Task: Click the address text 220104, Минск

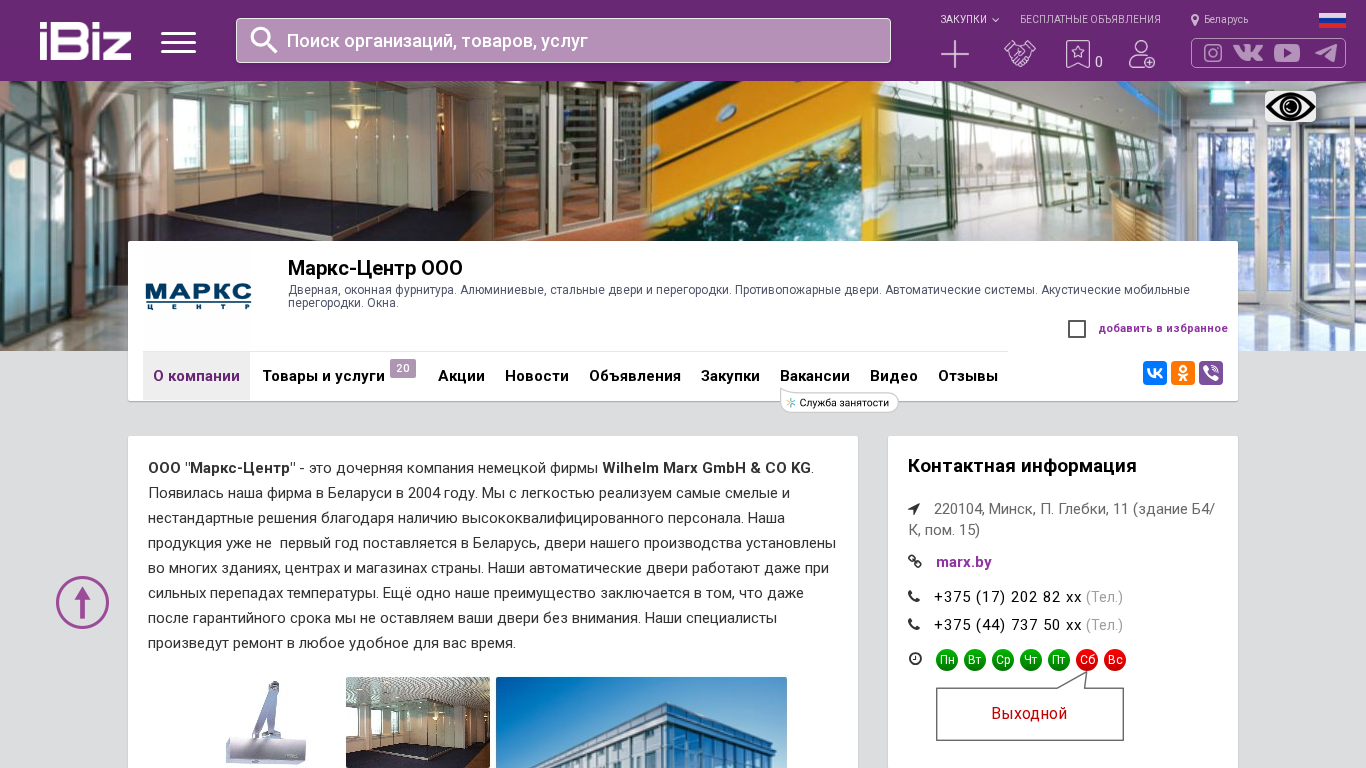Action: click(1061, 519)
